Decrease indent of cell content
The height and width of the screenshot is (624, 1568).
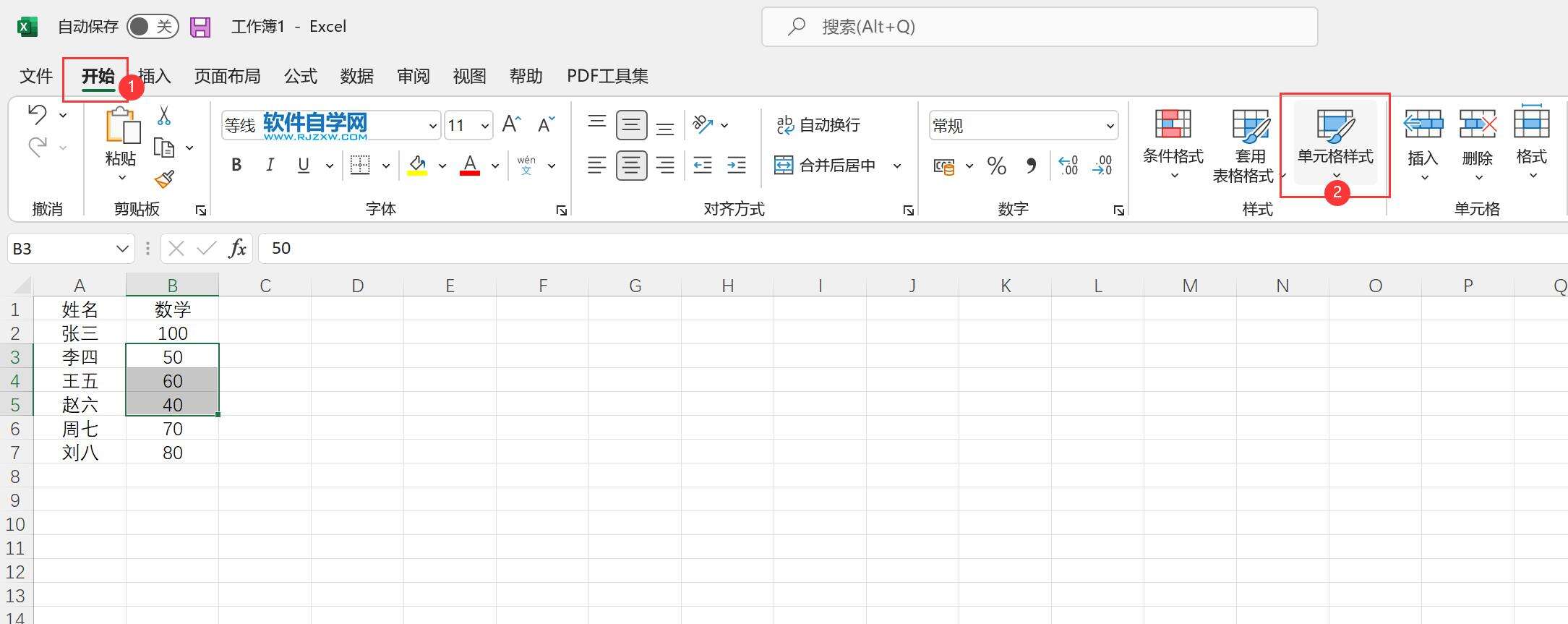pos(703,166)
